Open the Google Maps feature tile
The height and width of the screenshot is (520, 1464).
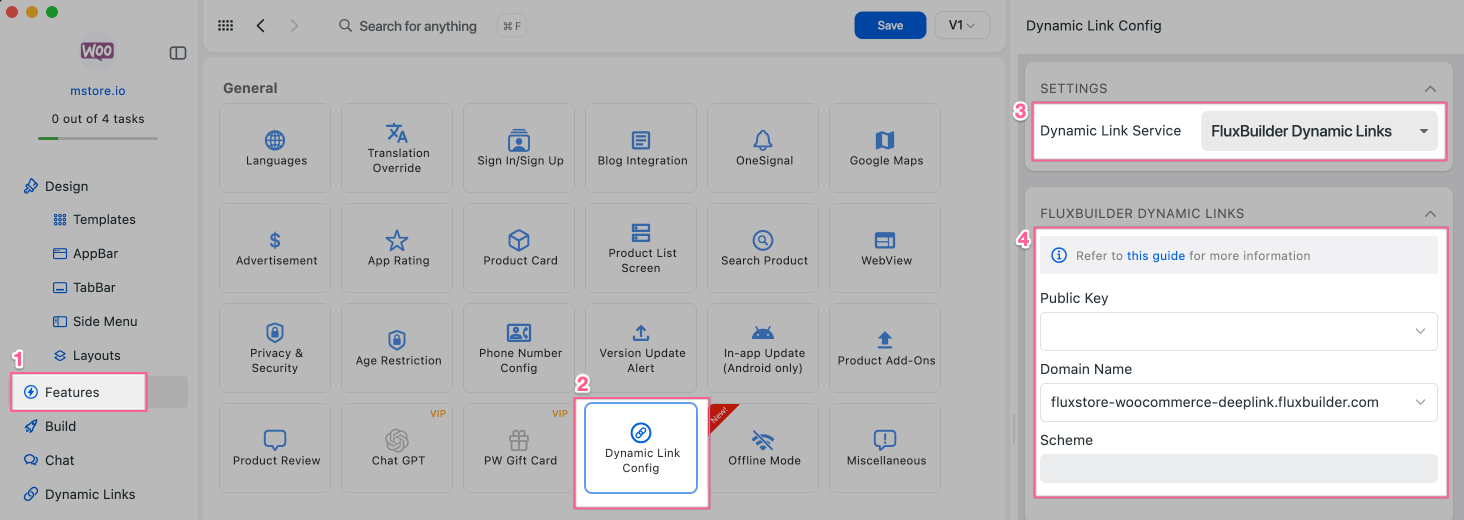pos(885,148)
